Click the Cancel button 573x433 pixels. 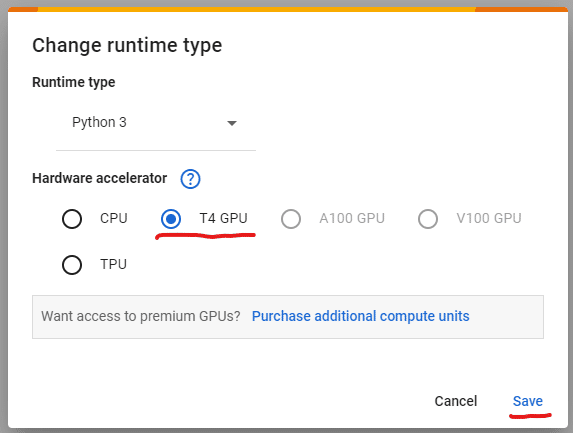(456, 401)
